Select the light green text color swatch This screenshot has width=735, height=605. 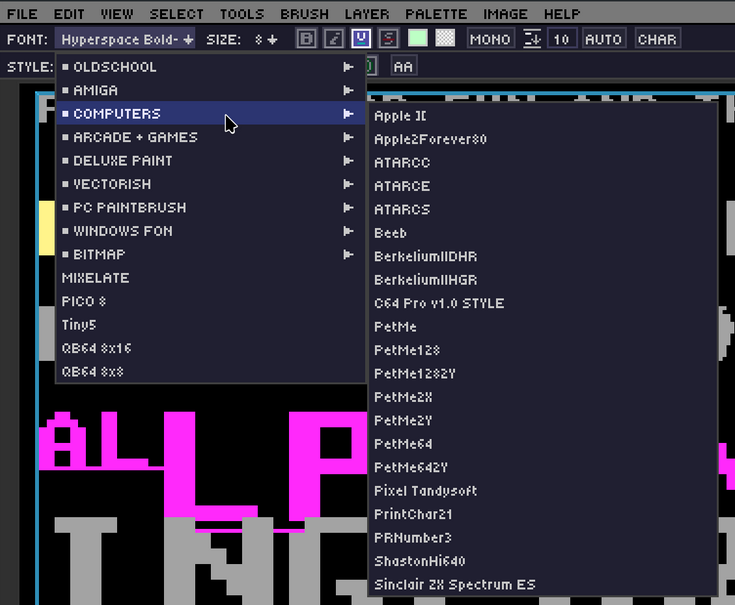tap(418, 38)
